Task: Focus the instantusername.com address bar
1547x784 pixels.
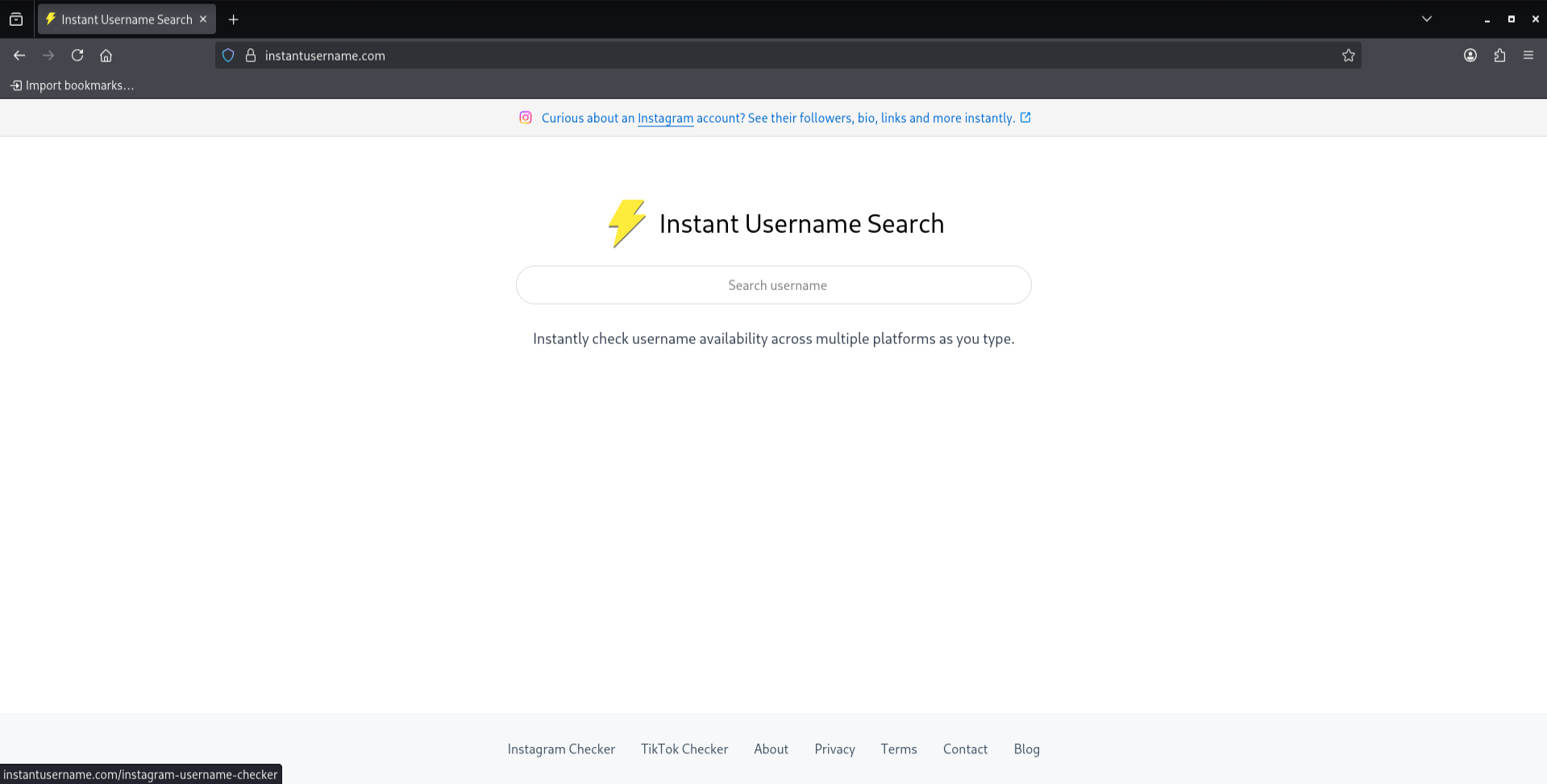Action: tap(788, 56)
